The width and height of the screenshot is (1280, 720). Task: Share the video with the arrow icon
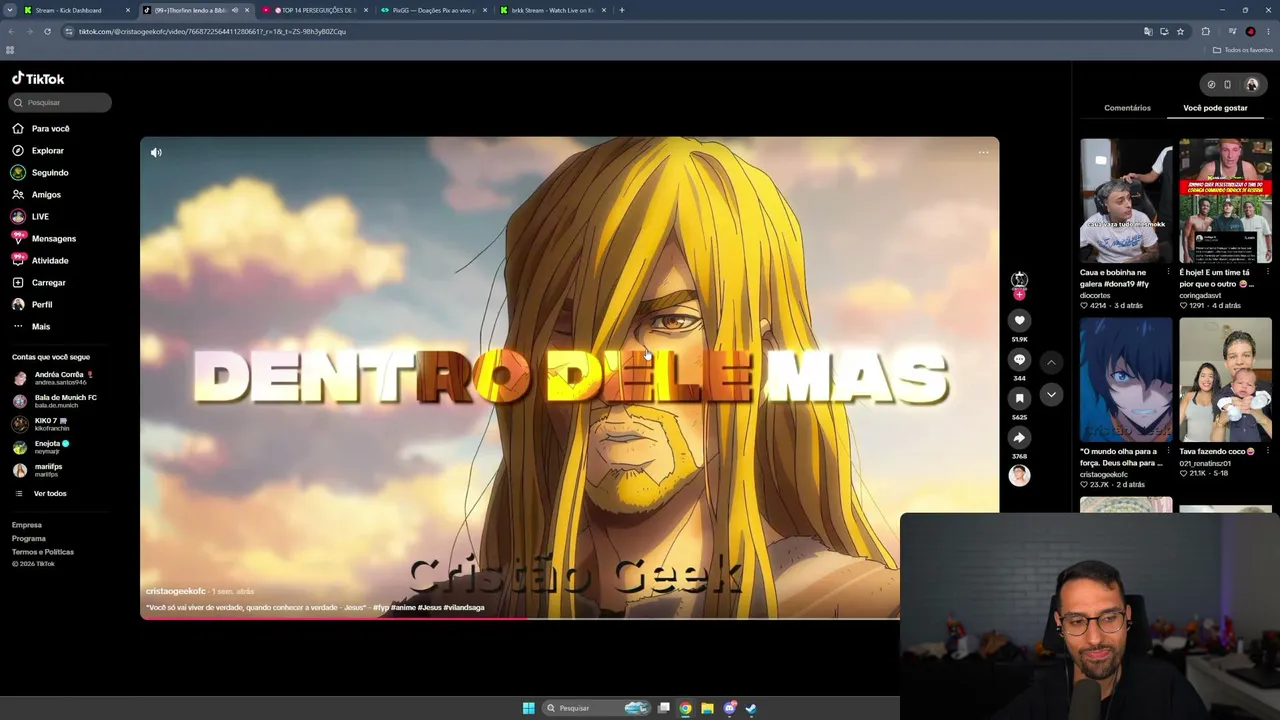tap(1019, 437)
